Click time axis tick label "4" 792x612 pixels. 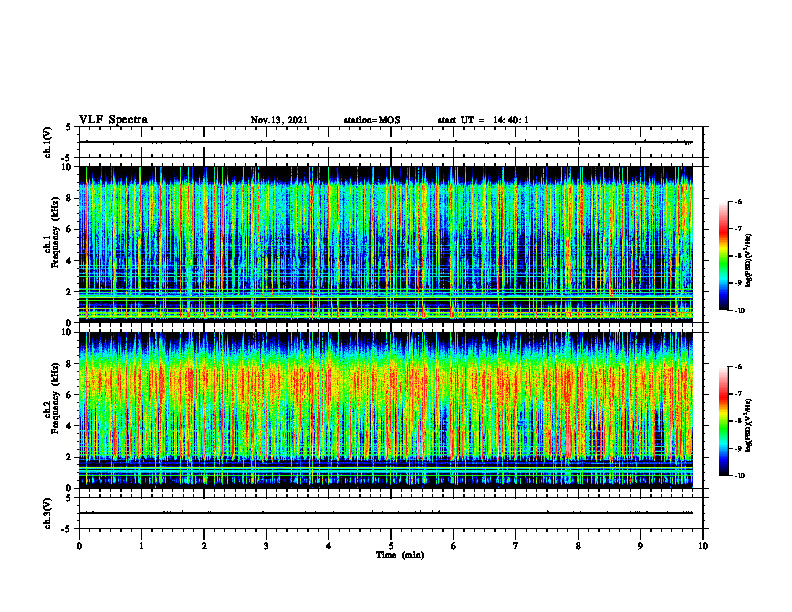329,546
